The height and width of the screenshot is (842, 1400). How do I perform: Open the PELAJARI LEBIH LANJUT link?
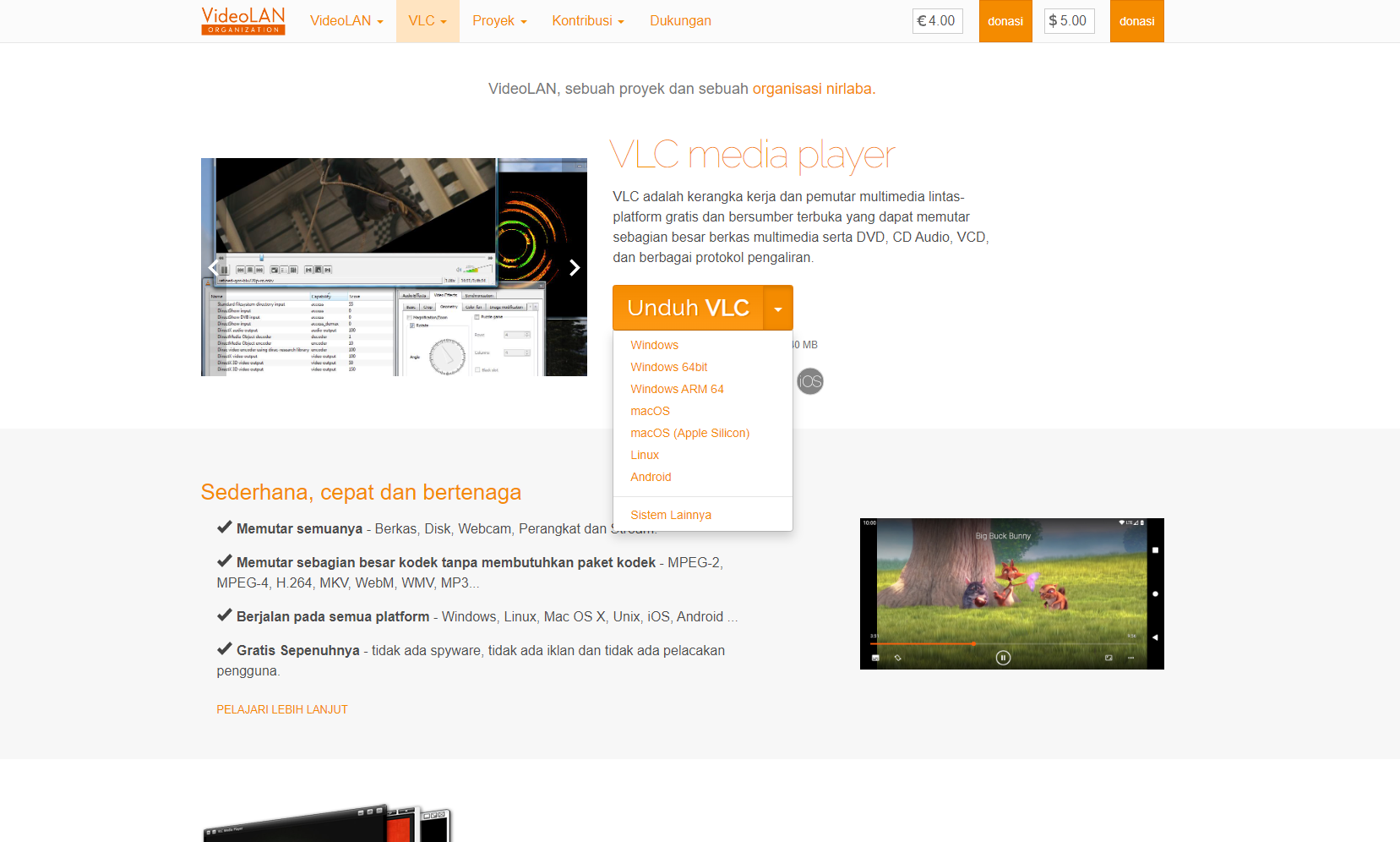tap(282, 709)
